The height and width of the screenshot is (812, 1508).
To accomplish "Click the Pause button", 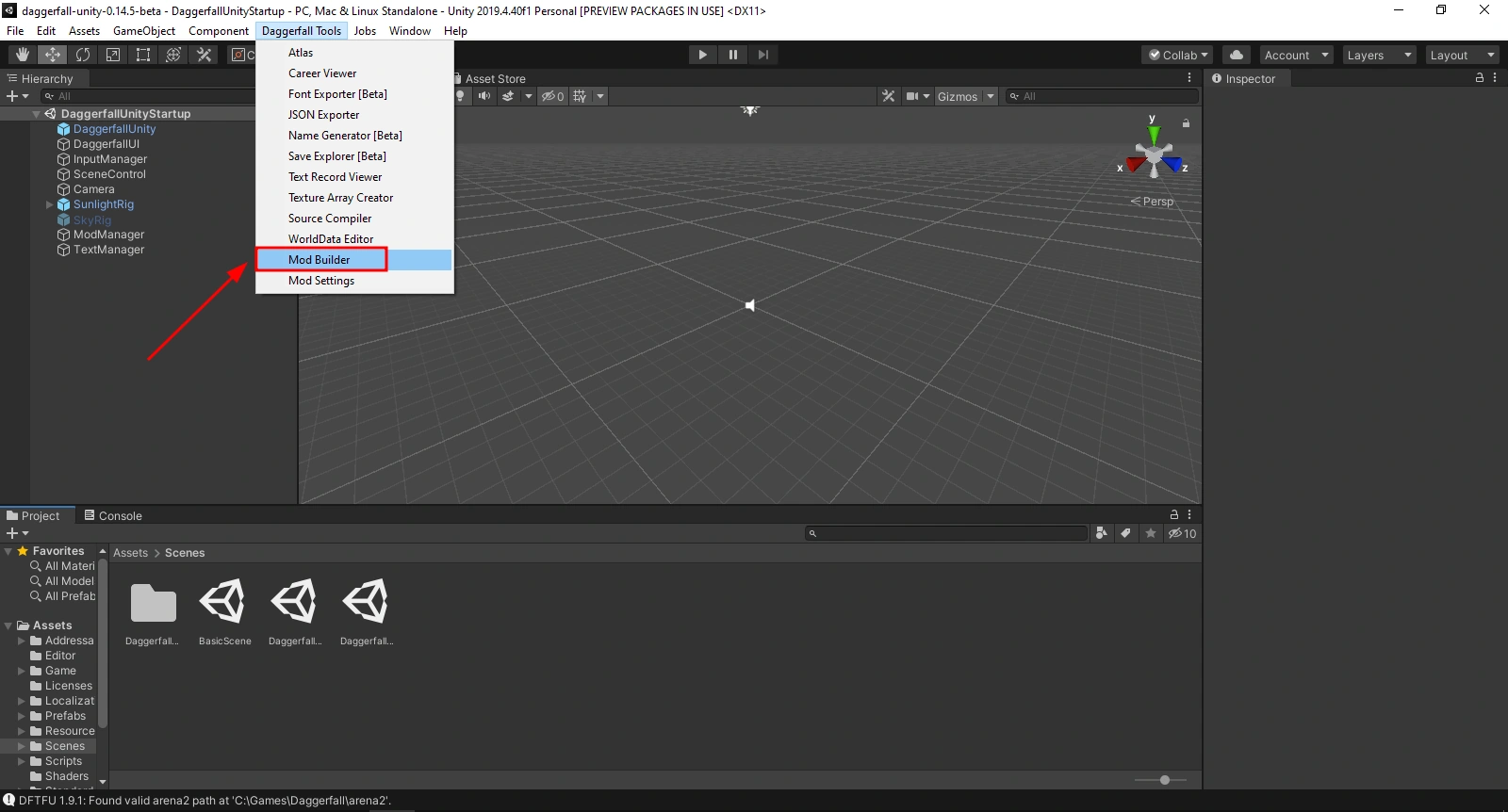I will pos(732,55).
